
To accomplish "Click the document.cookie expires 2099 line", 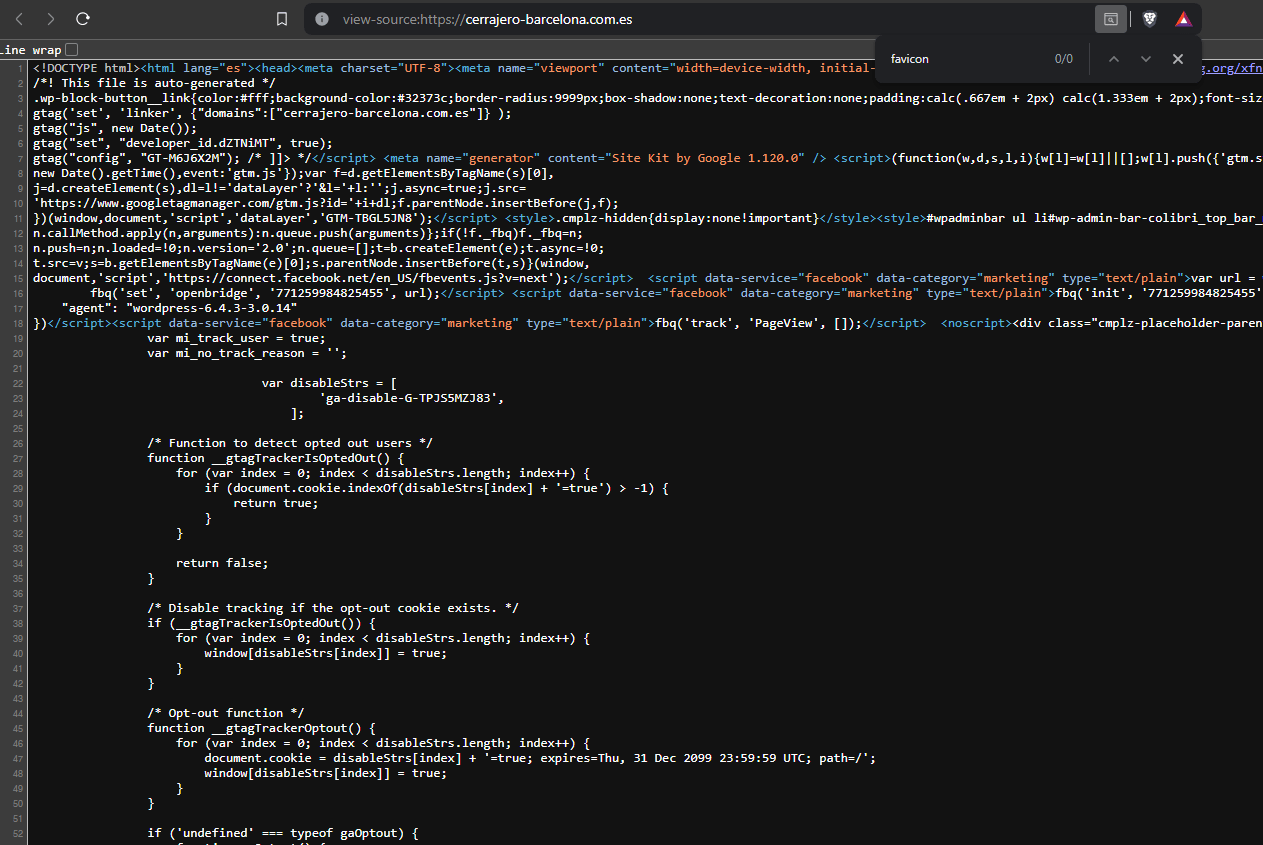I will pyautogui.click(x=540, y=758).
